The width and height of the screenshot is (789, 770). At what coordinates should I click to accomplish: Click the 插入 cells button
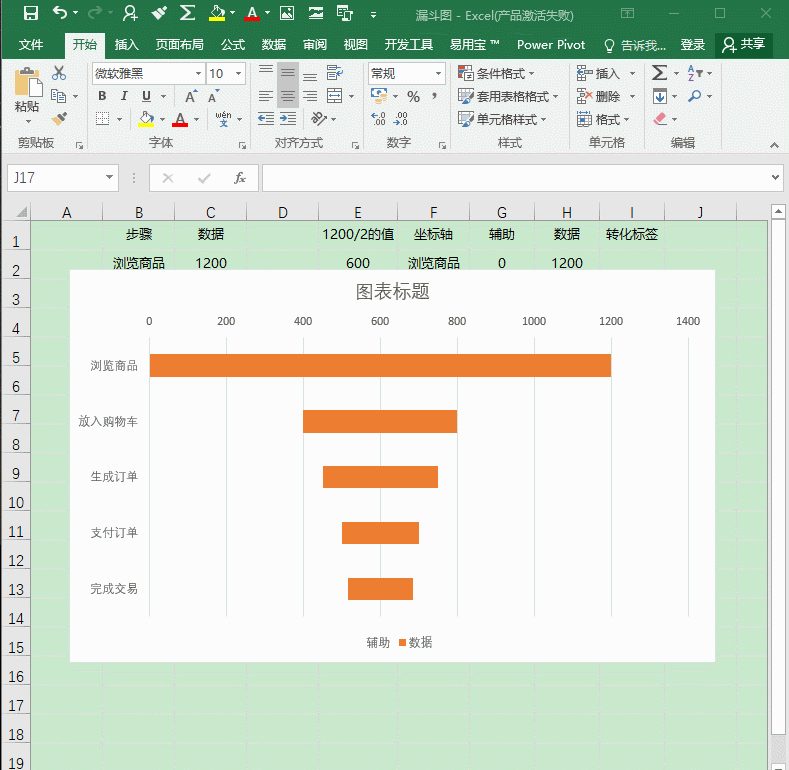point(606,73)
